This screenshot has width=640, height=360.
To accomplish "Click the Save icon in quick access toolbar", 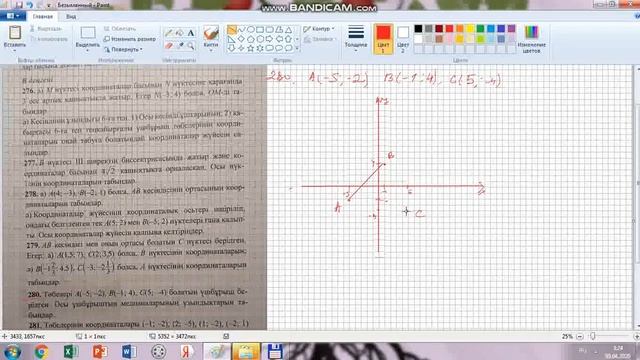I will pos(19,5).
